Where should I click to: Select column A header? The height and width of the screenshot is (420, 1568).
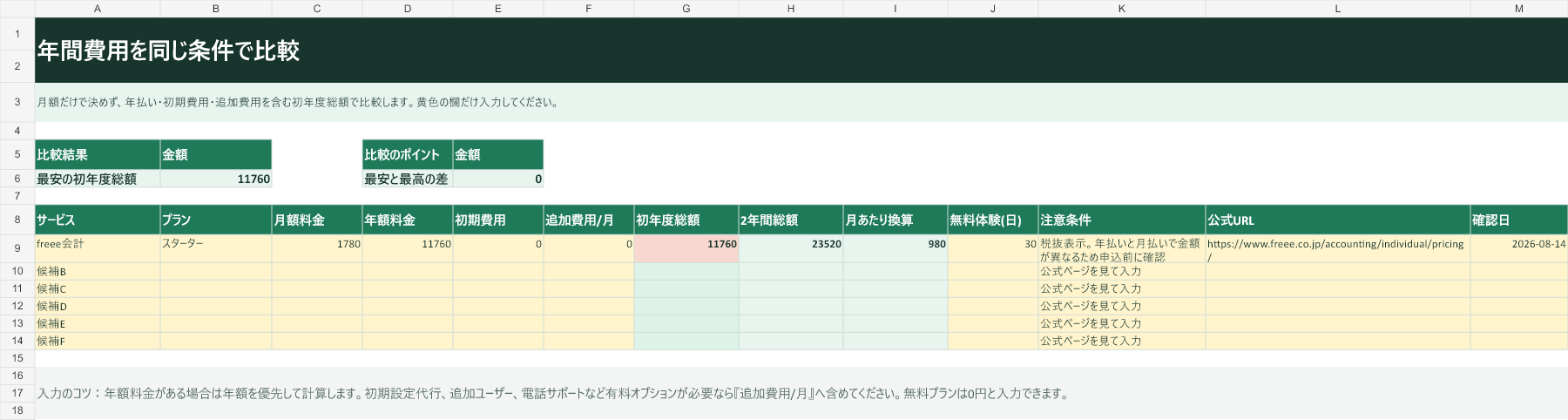[x=98, y=8]
